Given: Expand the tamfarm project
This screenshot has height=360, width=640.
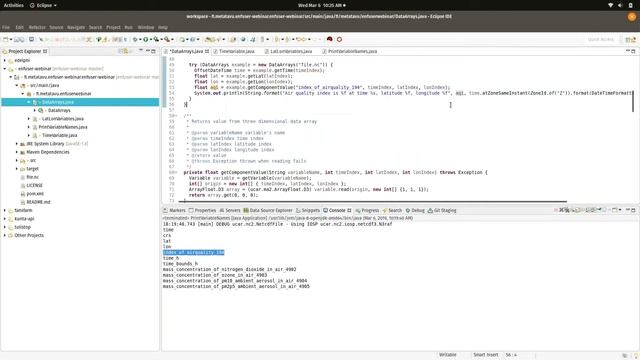Looking at the screenshot, I should pos(5,210).
